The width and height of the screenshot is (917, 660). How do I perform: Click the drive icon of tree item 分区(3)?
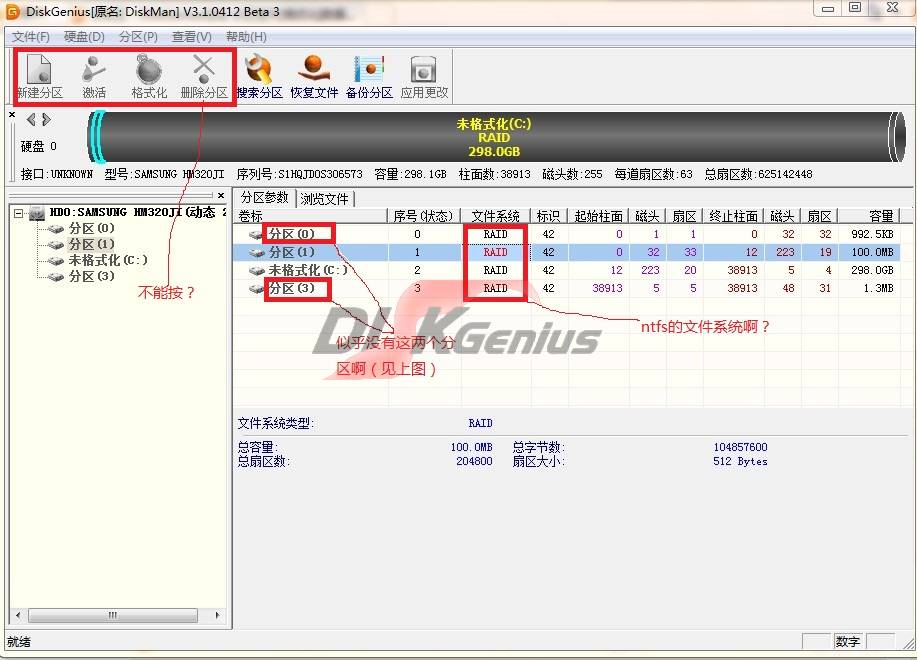pyautogui.click(x=56, y=277)
